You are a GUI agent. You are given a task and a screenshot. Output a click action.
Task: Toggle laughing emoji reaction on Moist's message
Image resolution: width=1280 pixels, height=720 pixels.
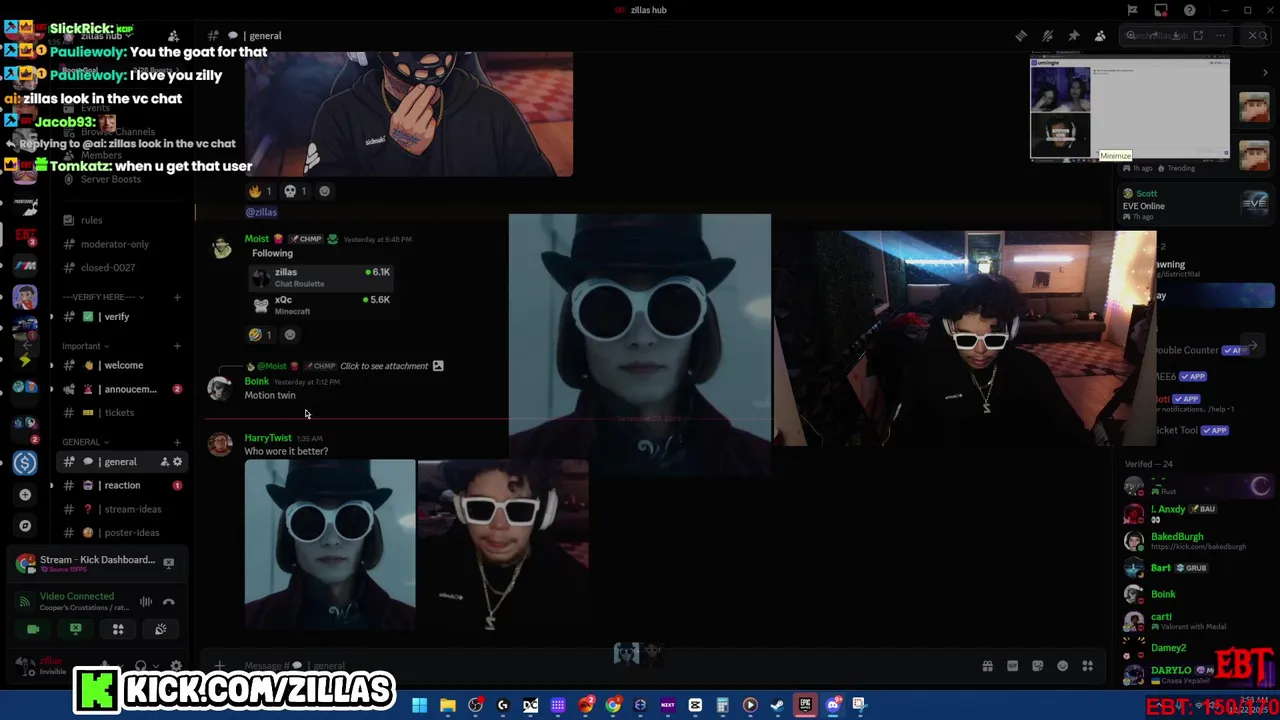pyautogui.click(x=260, y=335)
